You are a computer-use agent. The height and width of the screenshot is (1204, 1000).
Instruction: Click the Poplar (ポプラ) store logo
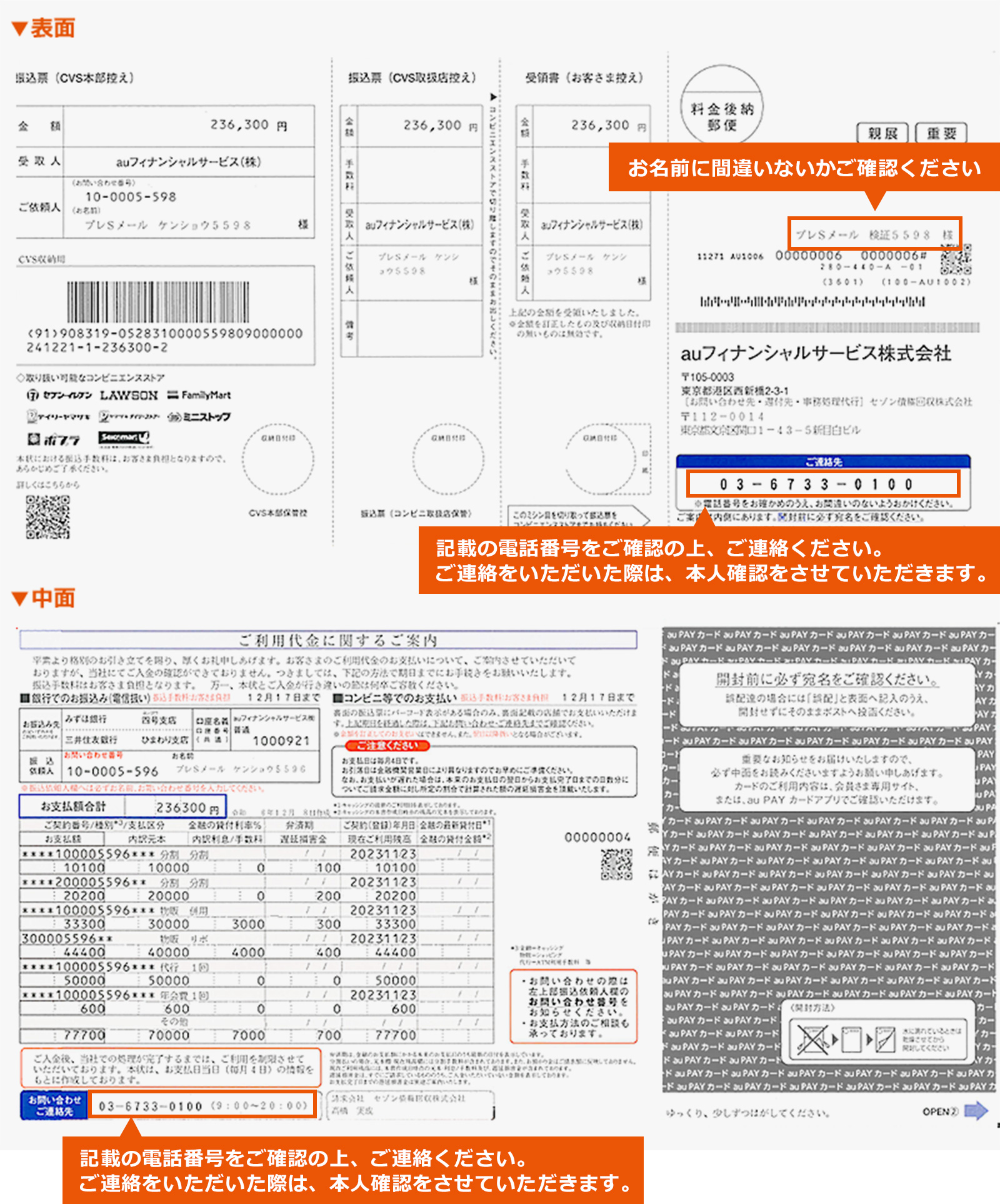coord(54,439)
